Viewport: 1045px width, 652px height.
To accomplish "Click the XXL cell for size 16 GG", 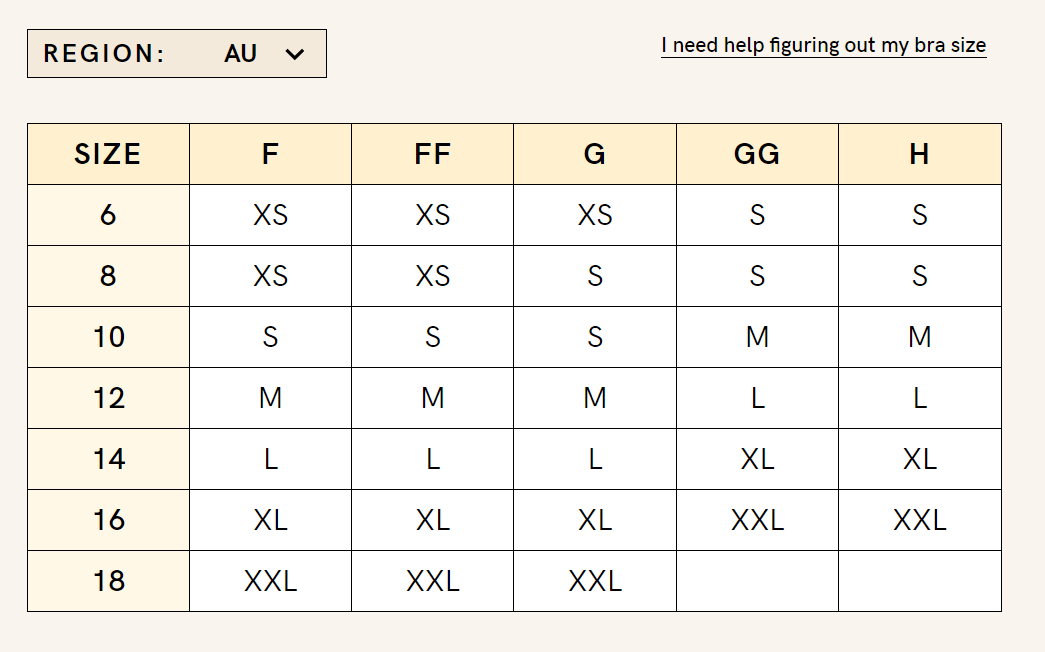I will (757, 520).
